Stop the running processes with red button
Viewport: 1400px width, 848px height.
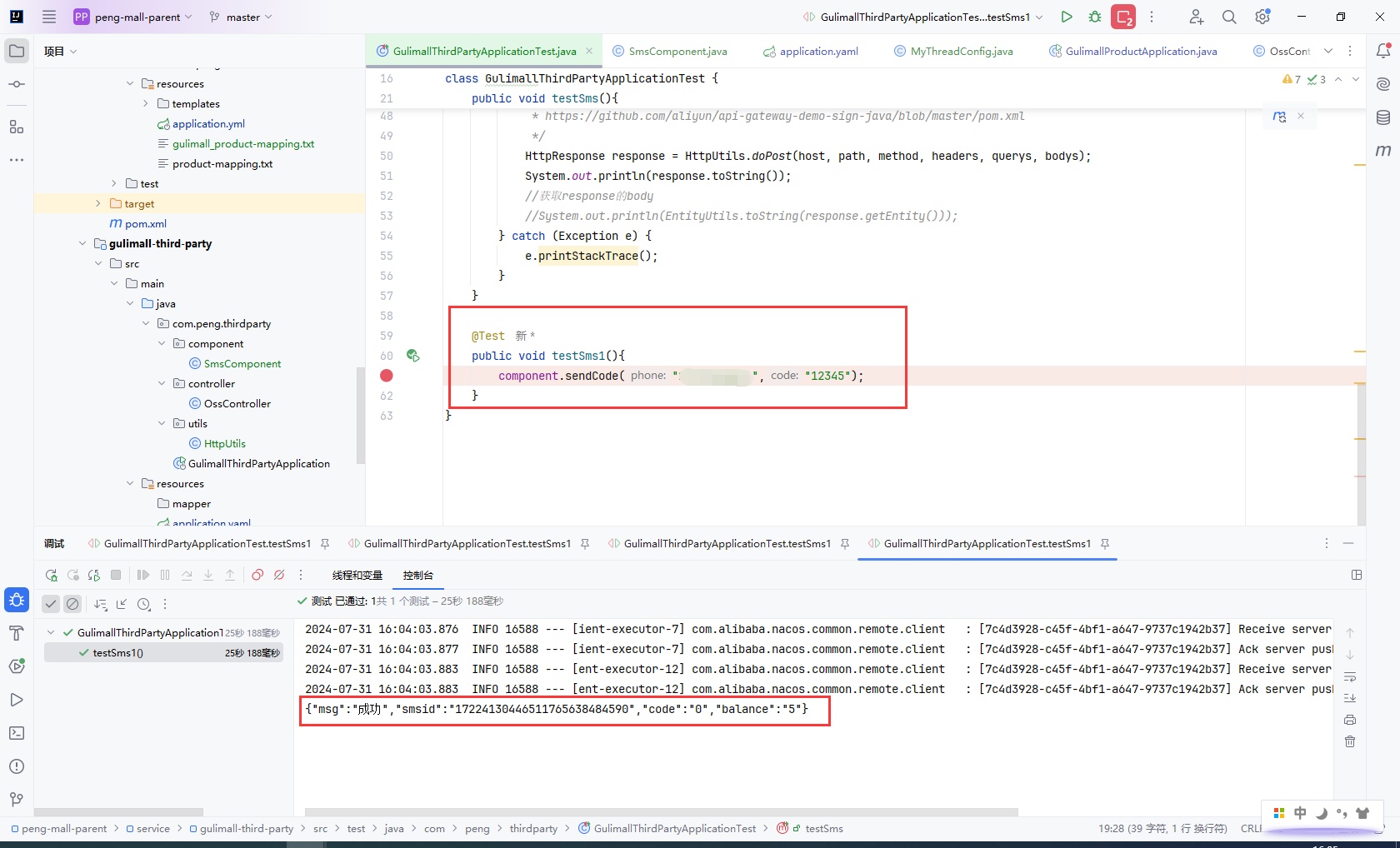(1123, 17)
